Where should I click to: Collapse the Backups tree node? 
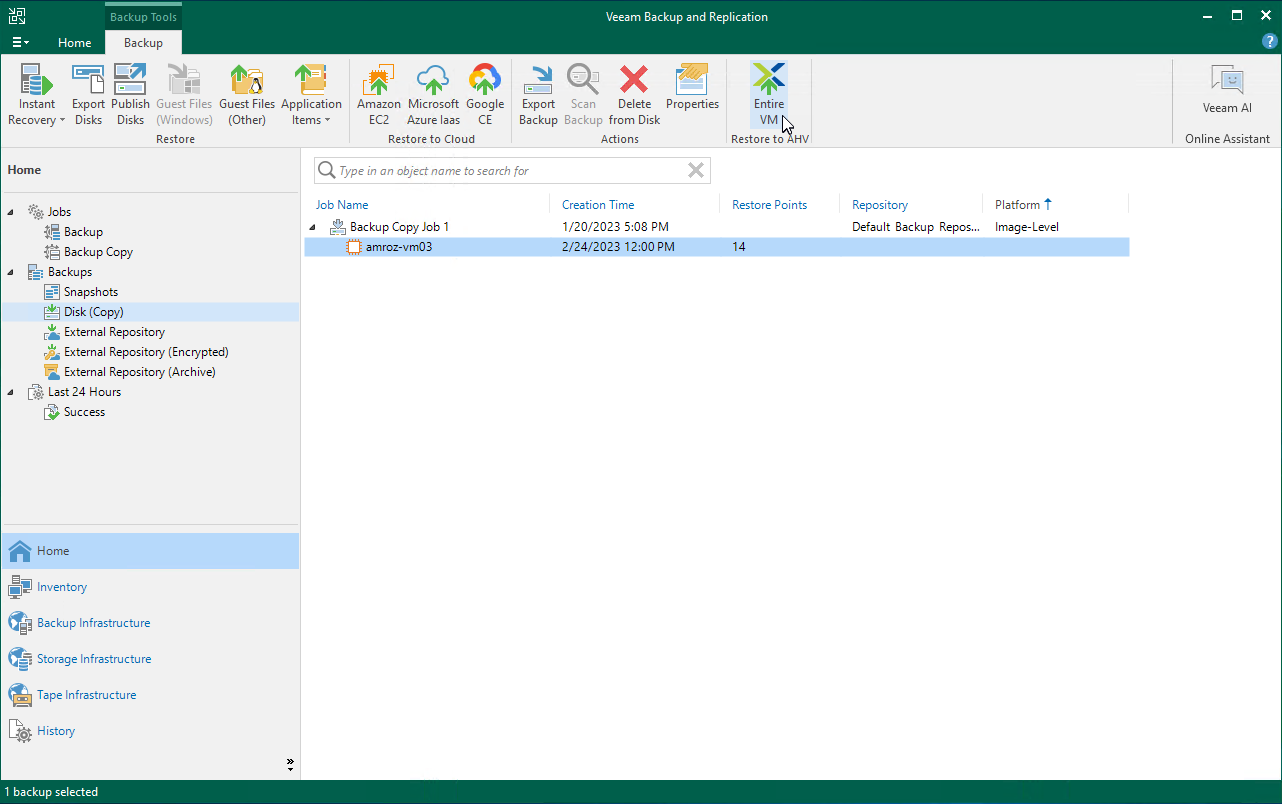click(12, 272)
